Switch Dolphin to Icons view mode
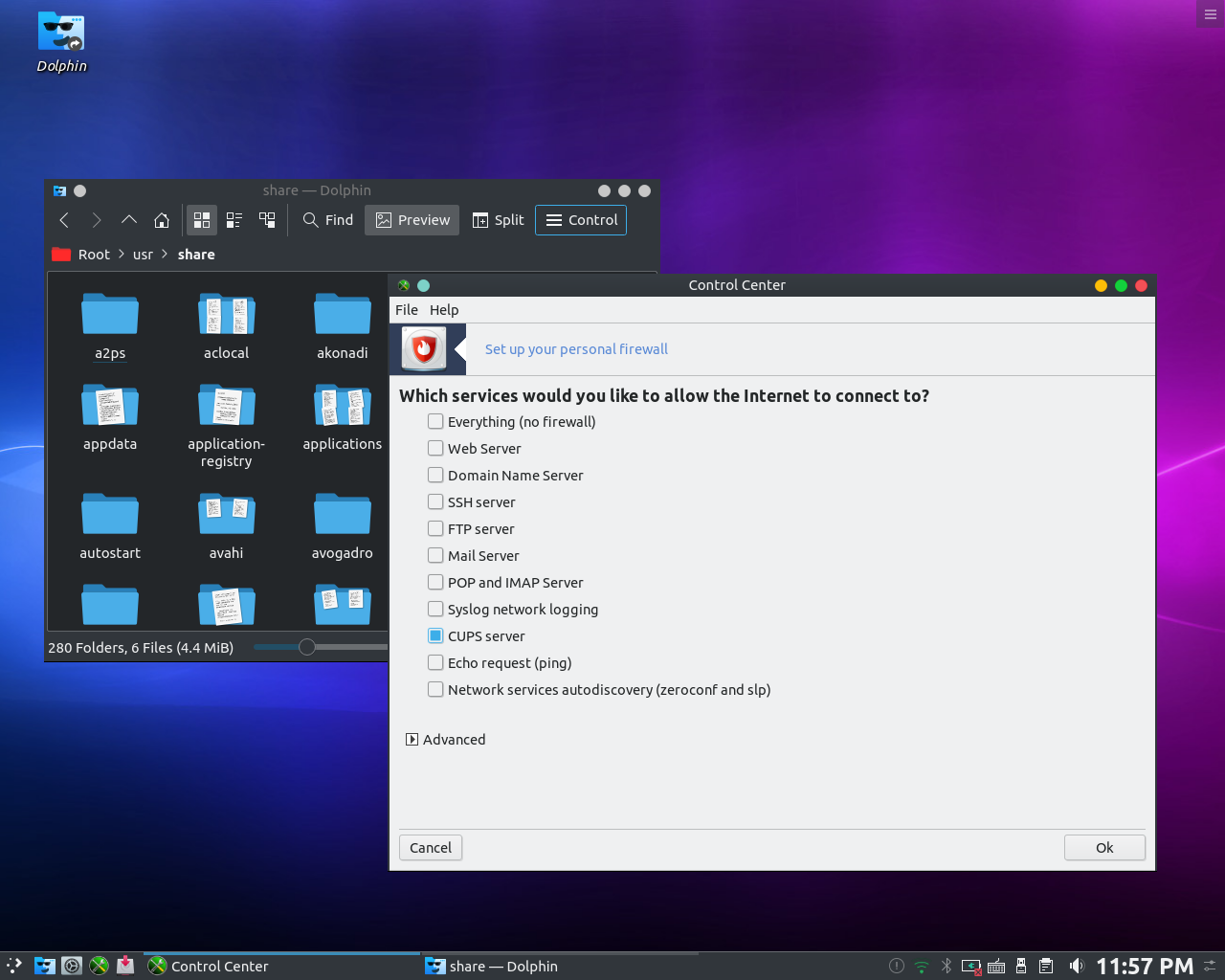This screenshot has width=1225, height=980. [202, 220]
